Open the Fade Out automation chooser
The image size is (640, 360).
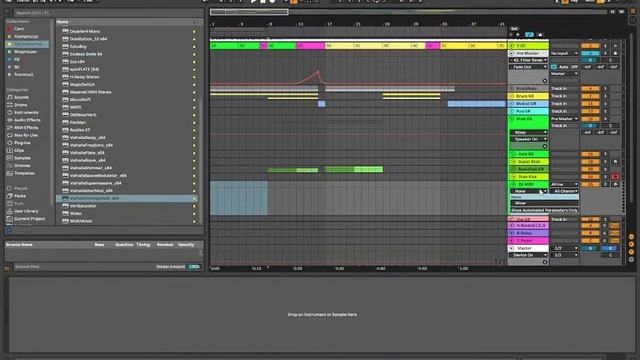coord(528,67)
